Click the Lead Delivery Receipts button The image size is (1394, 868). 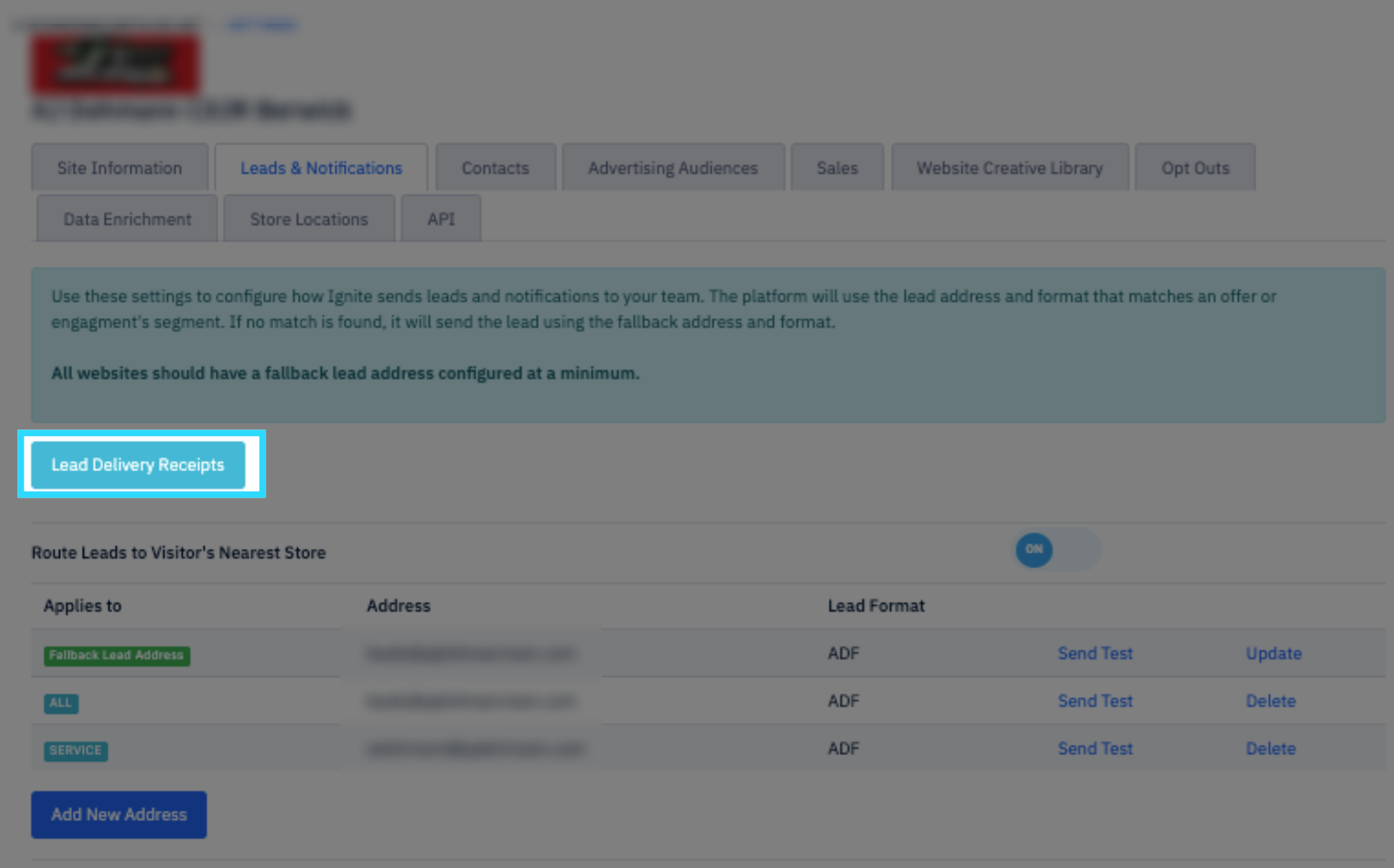138,464
